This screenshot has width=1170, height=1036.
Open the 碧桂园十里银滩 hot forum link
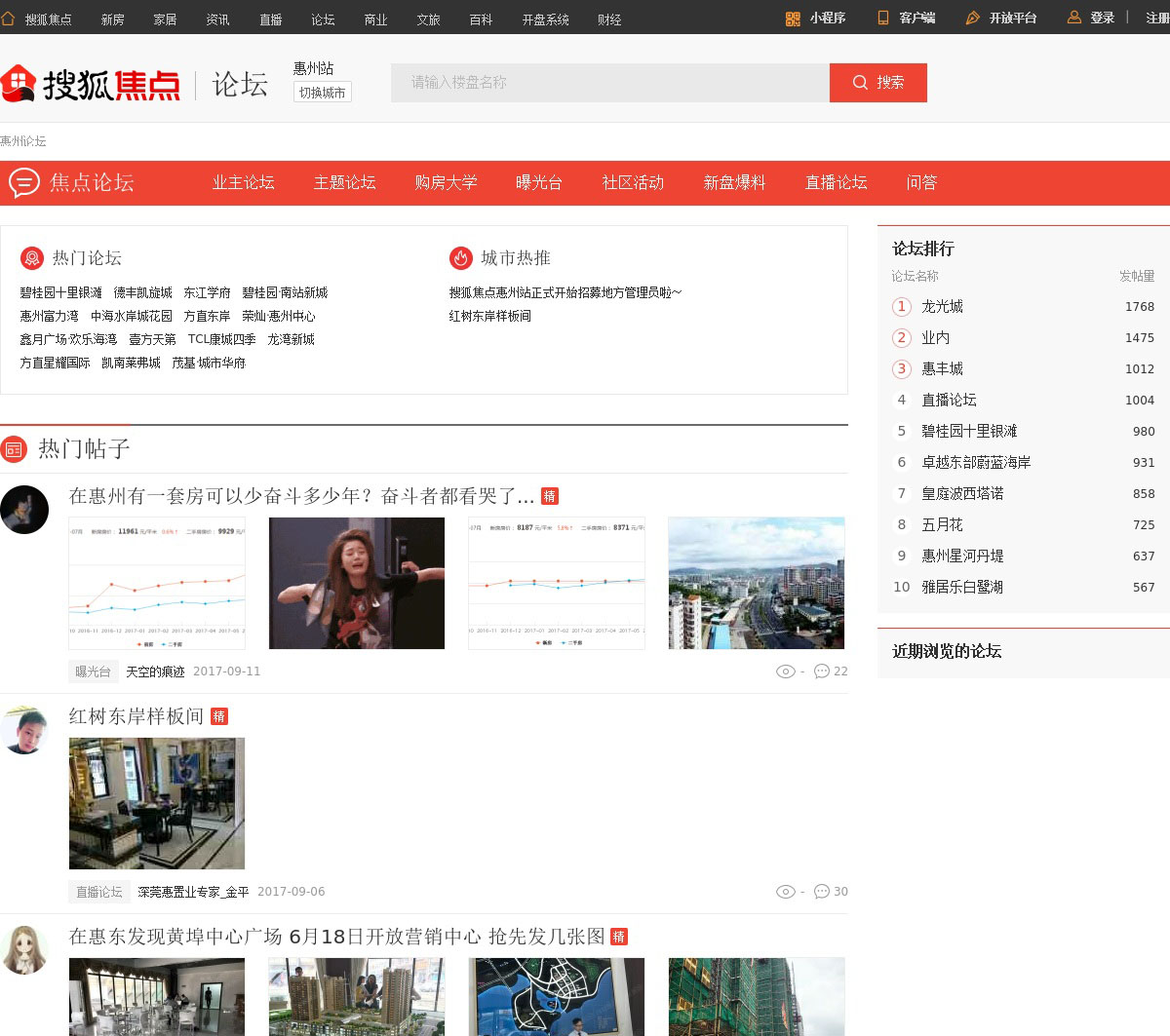[x=61, y=292]
